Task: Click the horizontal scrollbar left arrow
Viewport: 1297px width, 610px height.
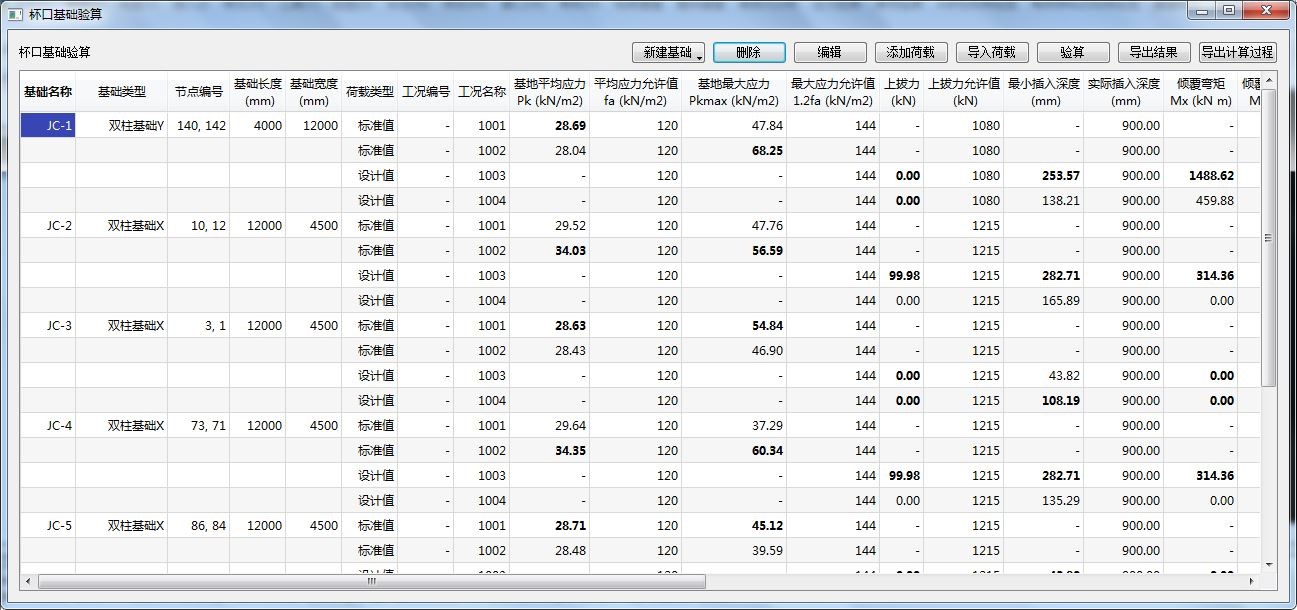Action: click(28, 580)
